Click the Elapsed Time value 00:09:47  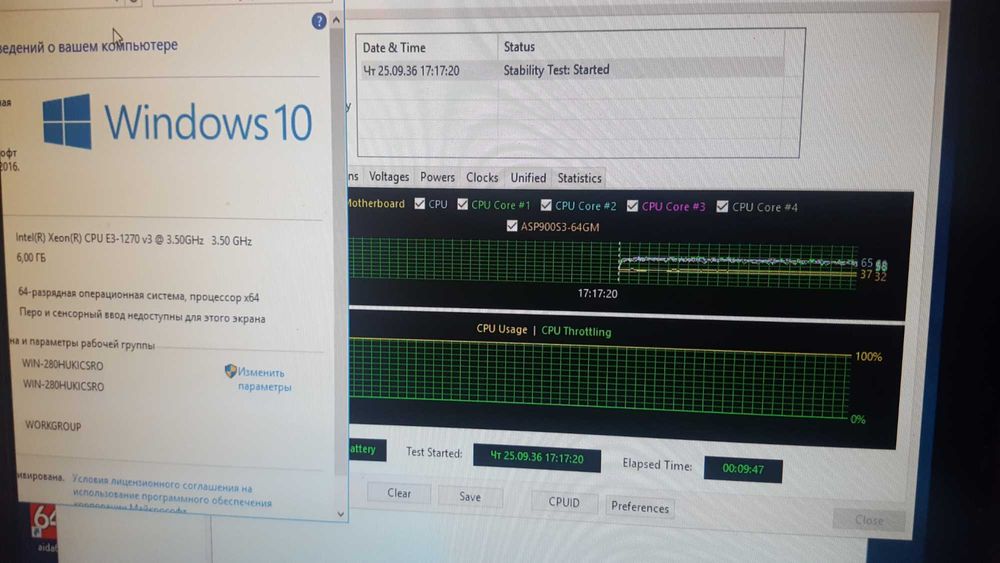pyautogui.click(x=743, y=469)
